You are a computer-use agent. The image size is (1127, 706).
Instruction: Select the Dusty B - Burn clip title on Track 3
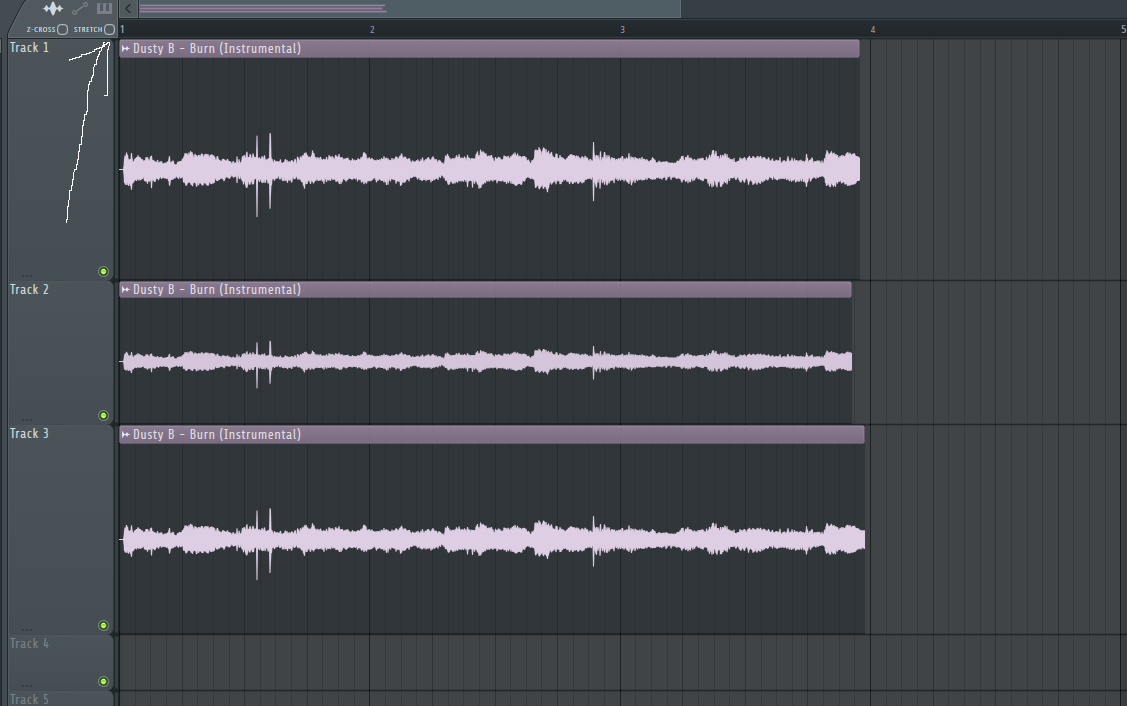tap(216, 435)
